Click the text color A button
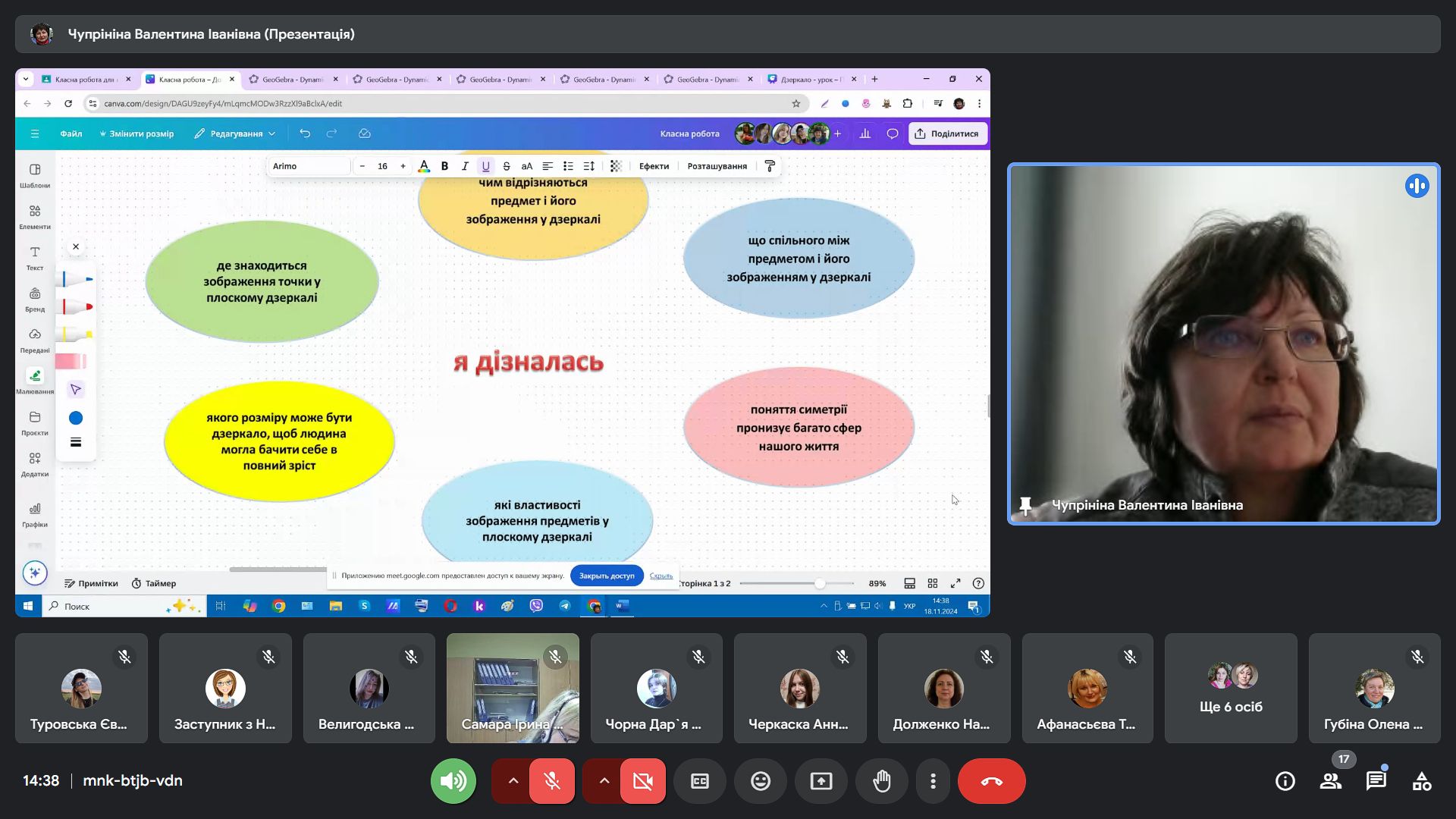Image resolution: width=1456 pixels, height=819 pixels. (424, 166)
